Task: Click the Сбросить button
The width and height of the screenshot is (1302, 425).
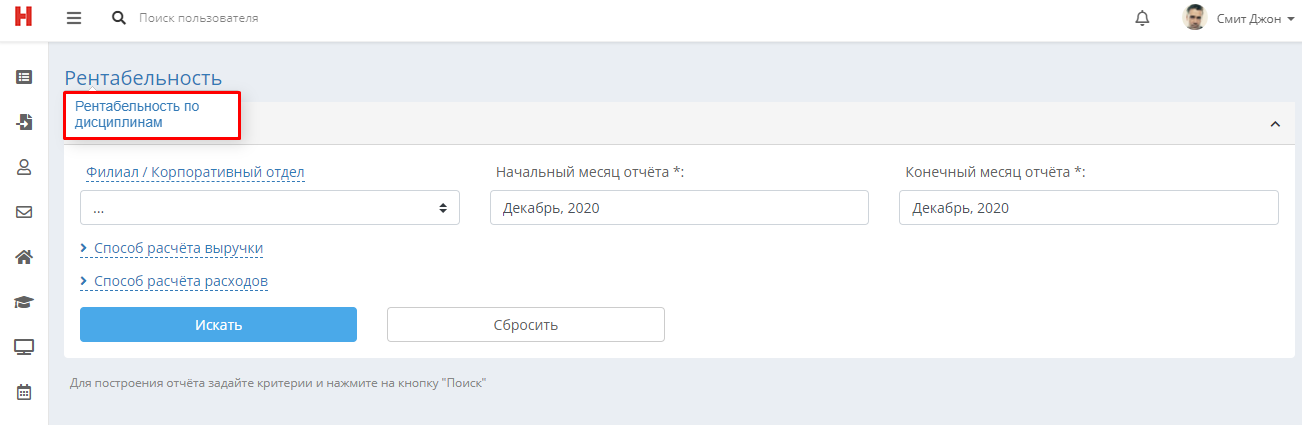Action: 526,325
